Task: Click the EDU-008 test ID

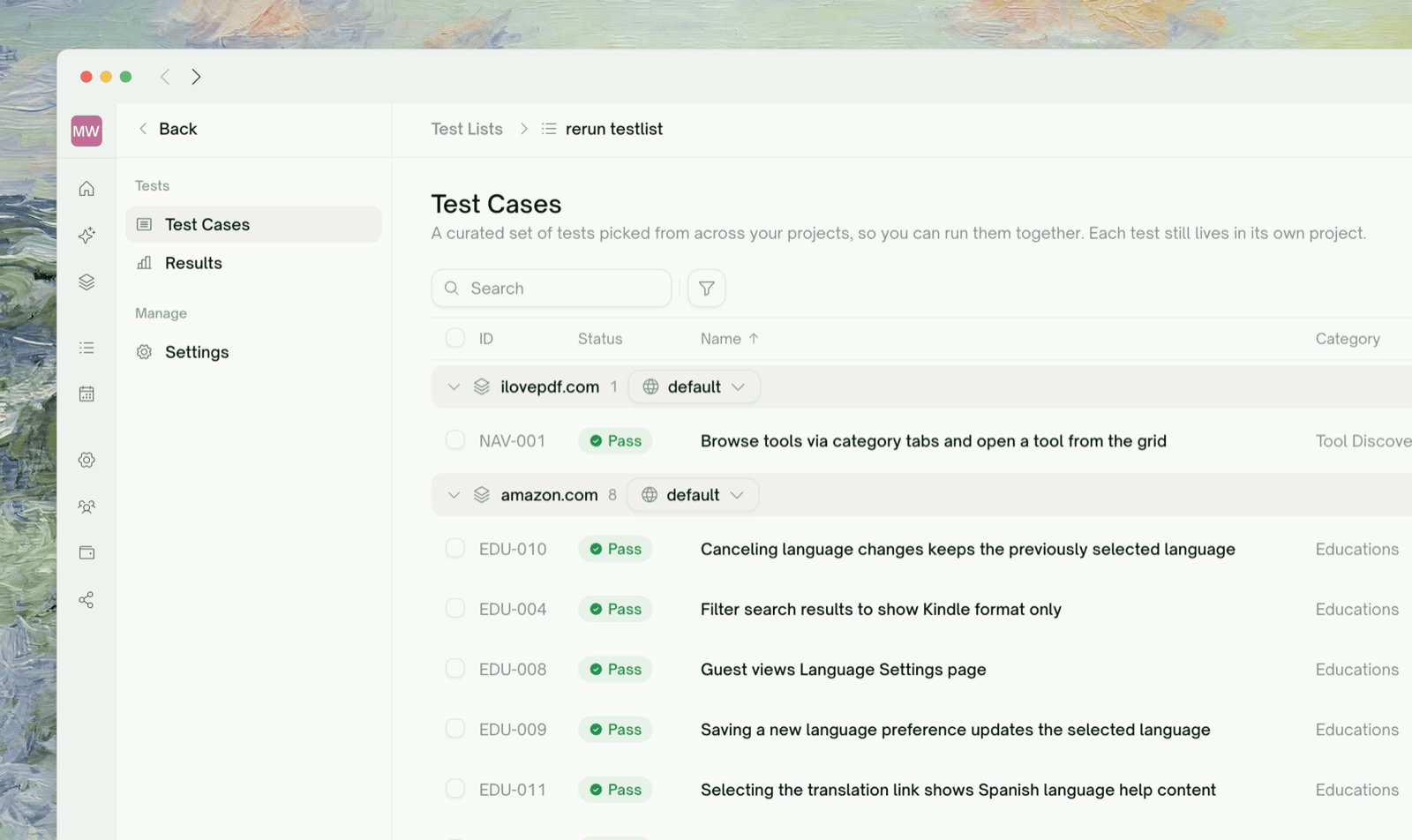Action: click(513, 670)
